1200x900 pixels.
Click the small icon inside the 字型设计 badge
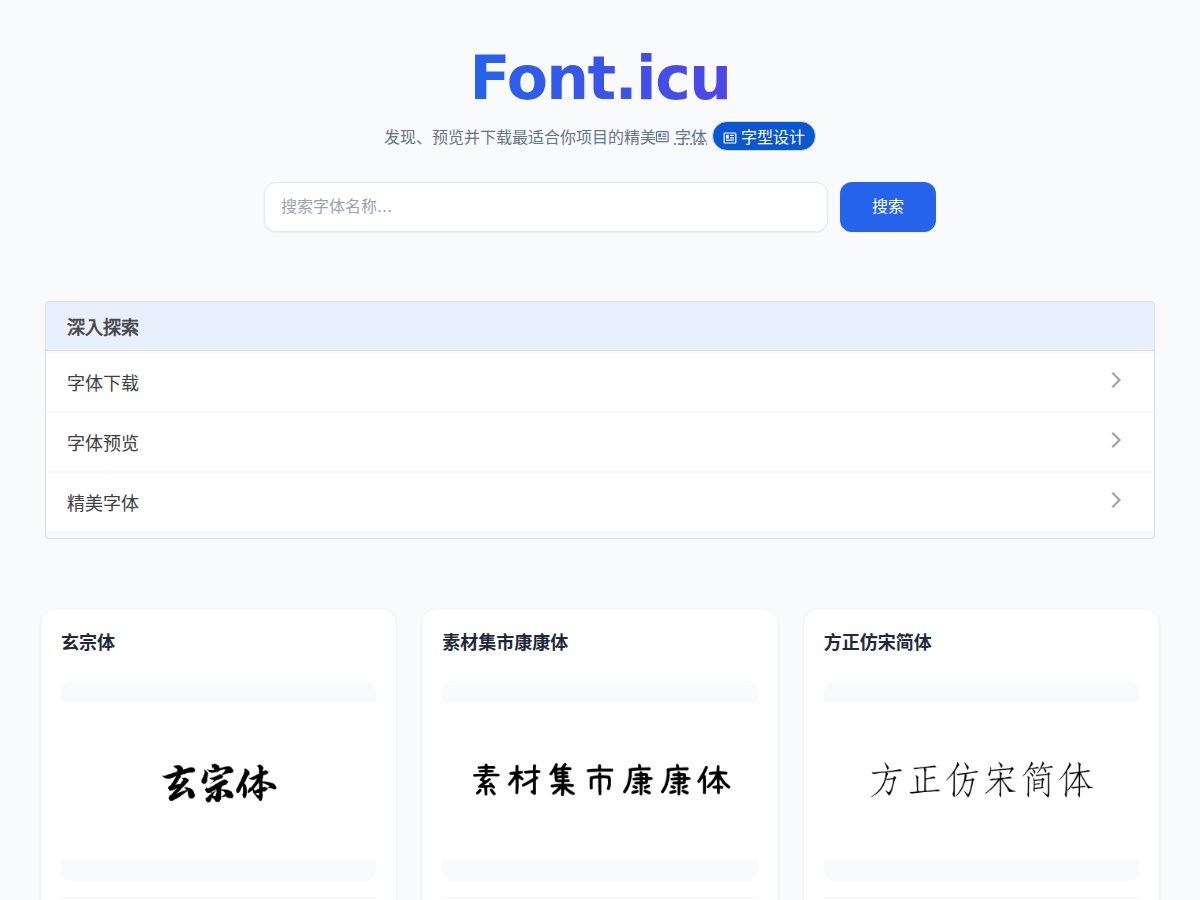point(730,138)
